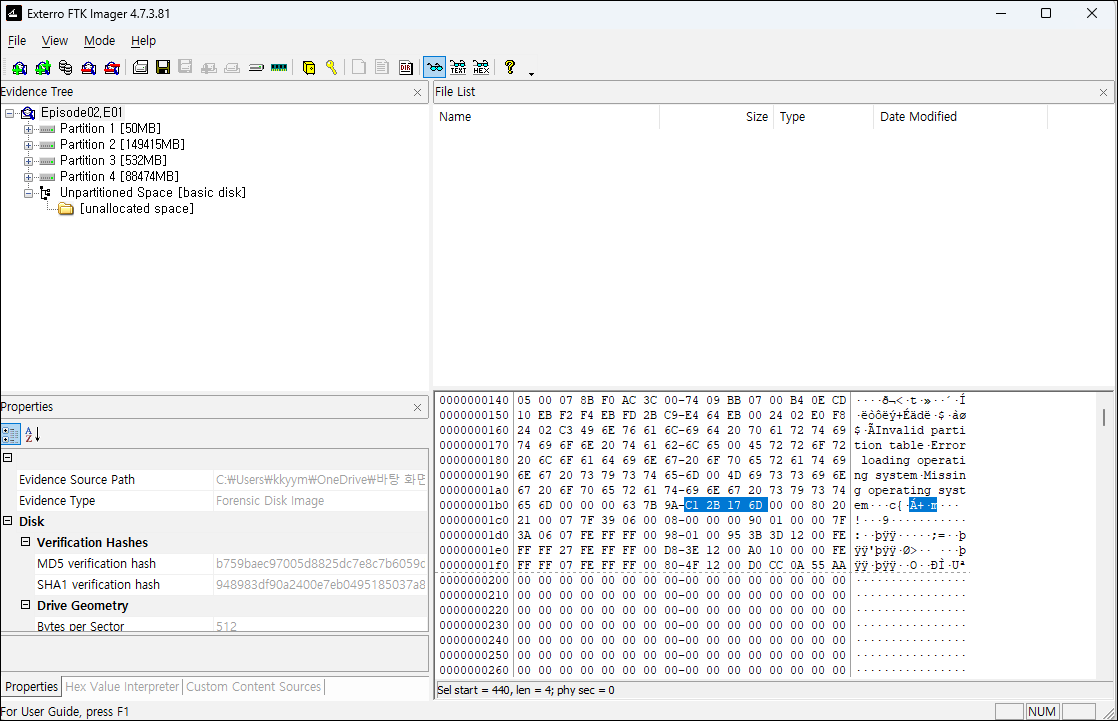Select the [unallocated space] tree item
The height and width of the screenshot is (721, 1118).
136,209
